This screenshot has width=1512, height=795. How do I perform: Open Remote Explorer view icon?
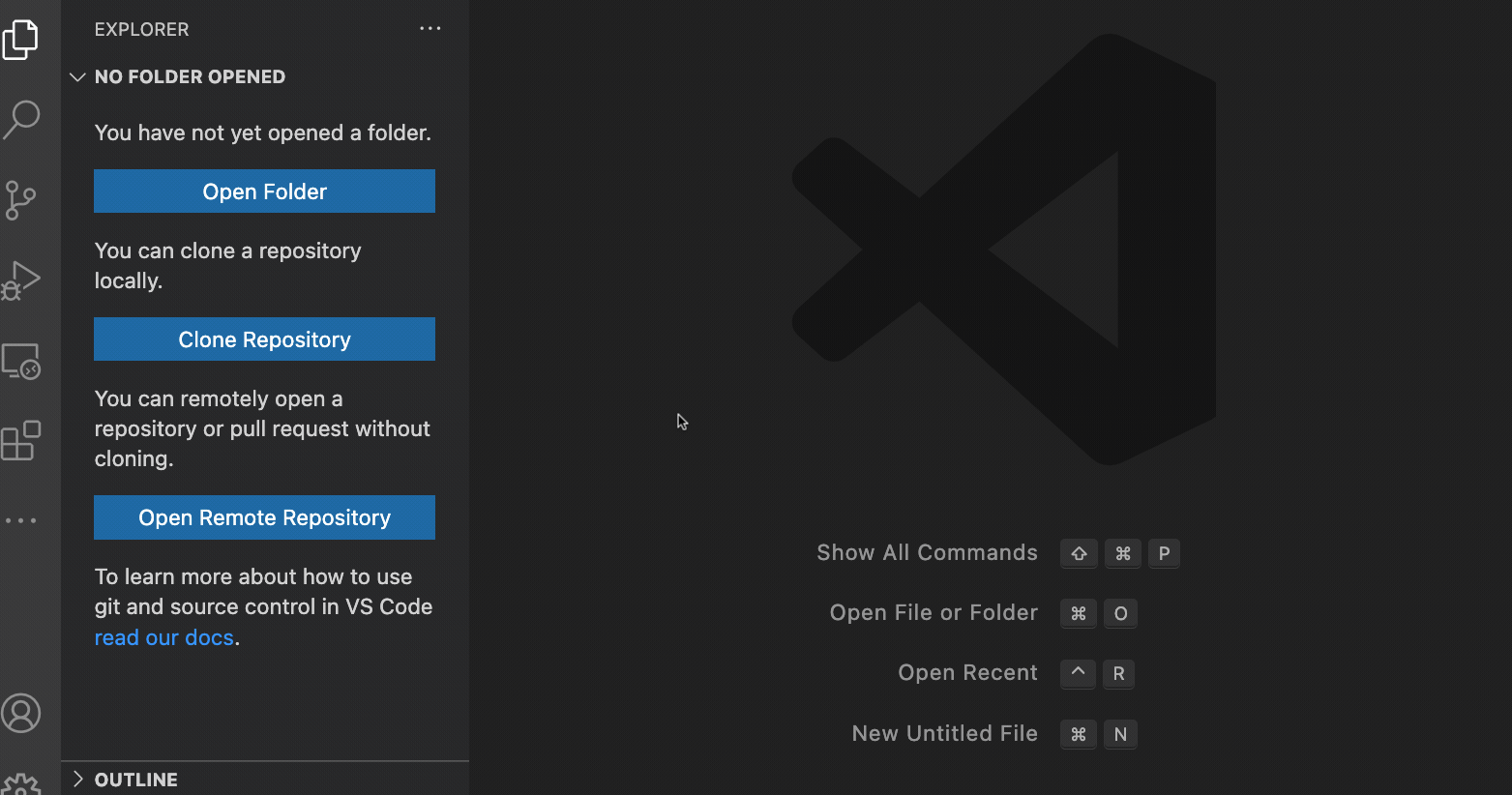[21, 361]
